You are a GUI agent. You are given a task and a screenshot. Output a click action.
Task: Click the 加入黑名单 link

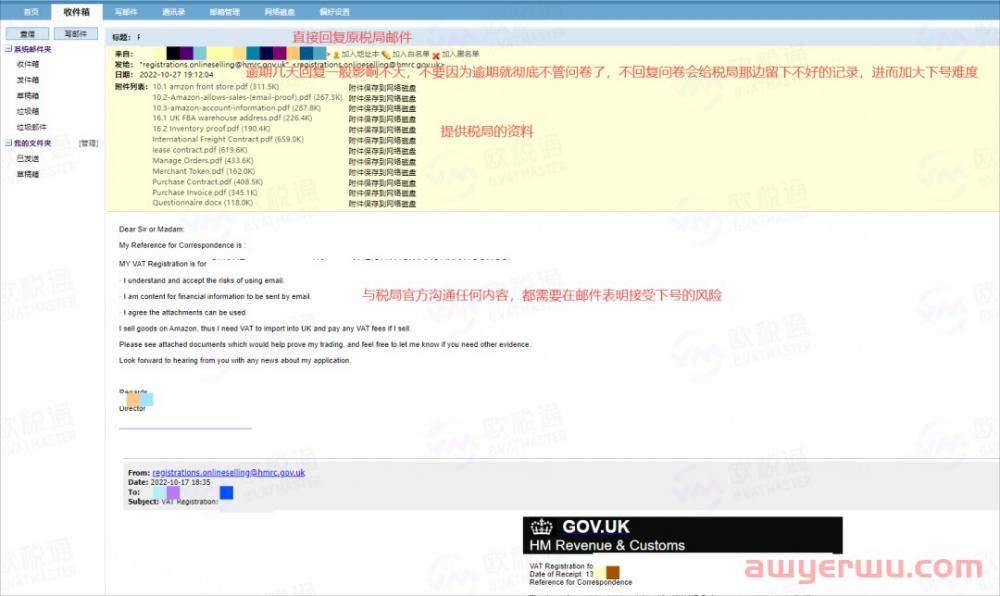[460, 55]
